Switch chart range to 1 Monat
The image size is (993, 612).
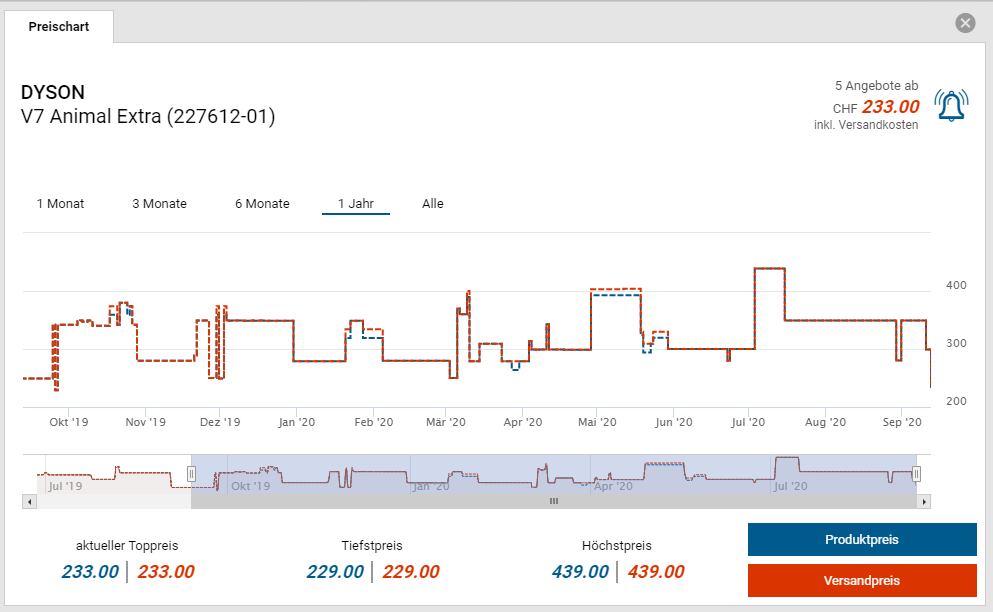pos(60,204)
